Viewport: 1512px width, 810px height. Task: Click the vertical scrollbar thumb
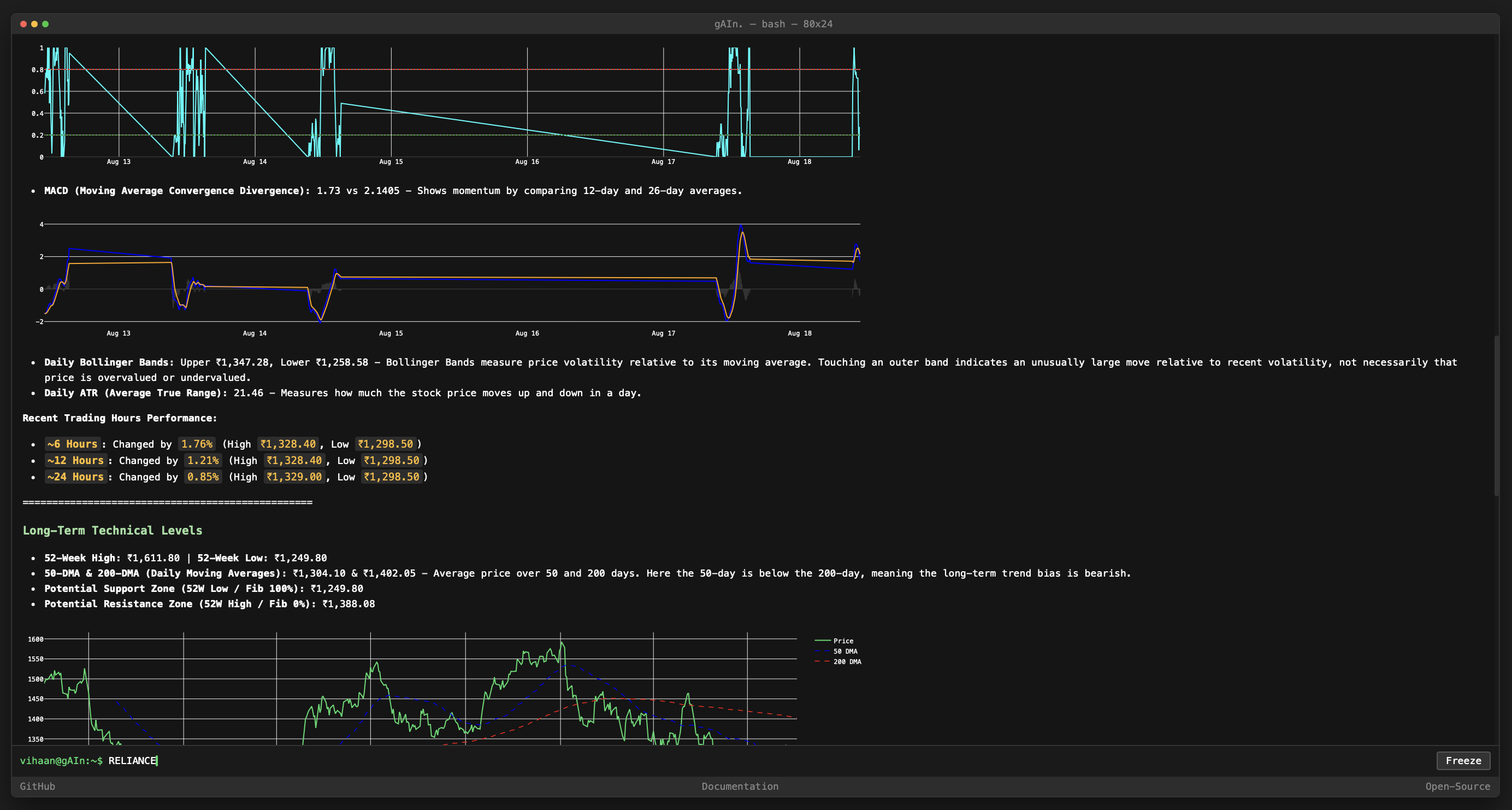1497,416
